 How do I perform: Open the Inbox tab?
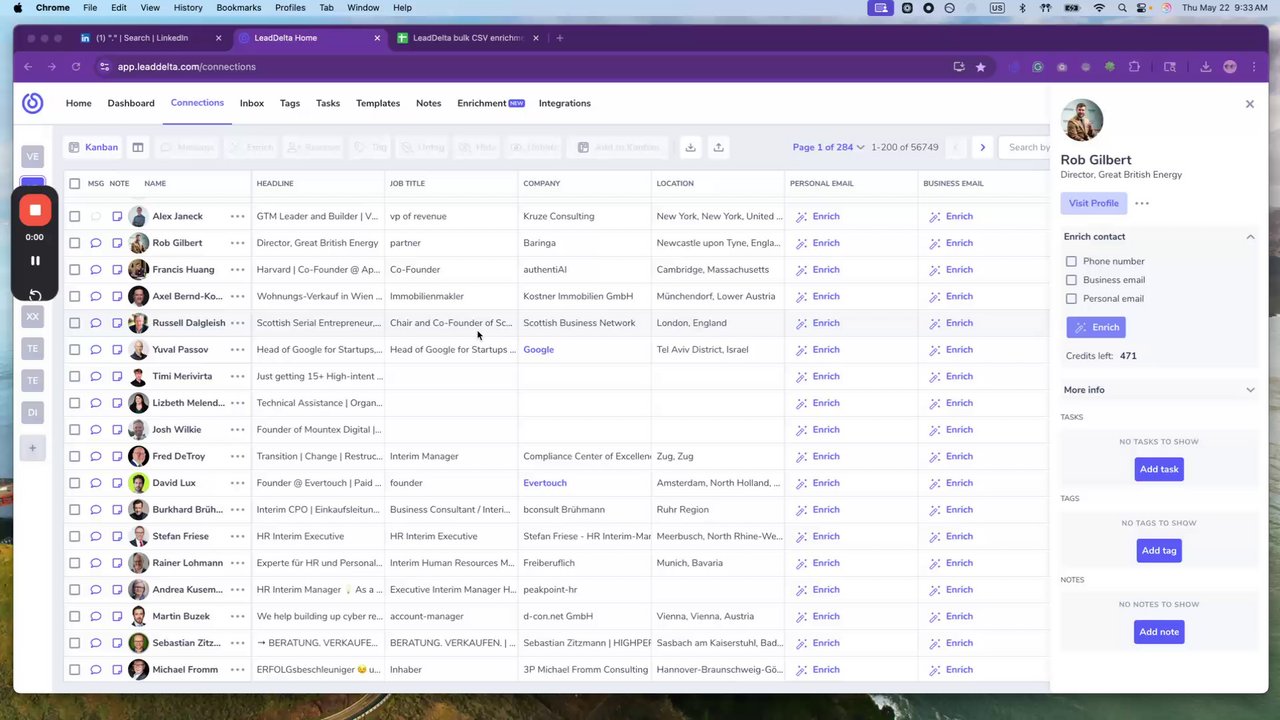click(252, 103)
